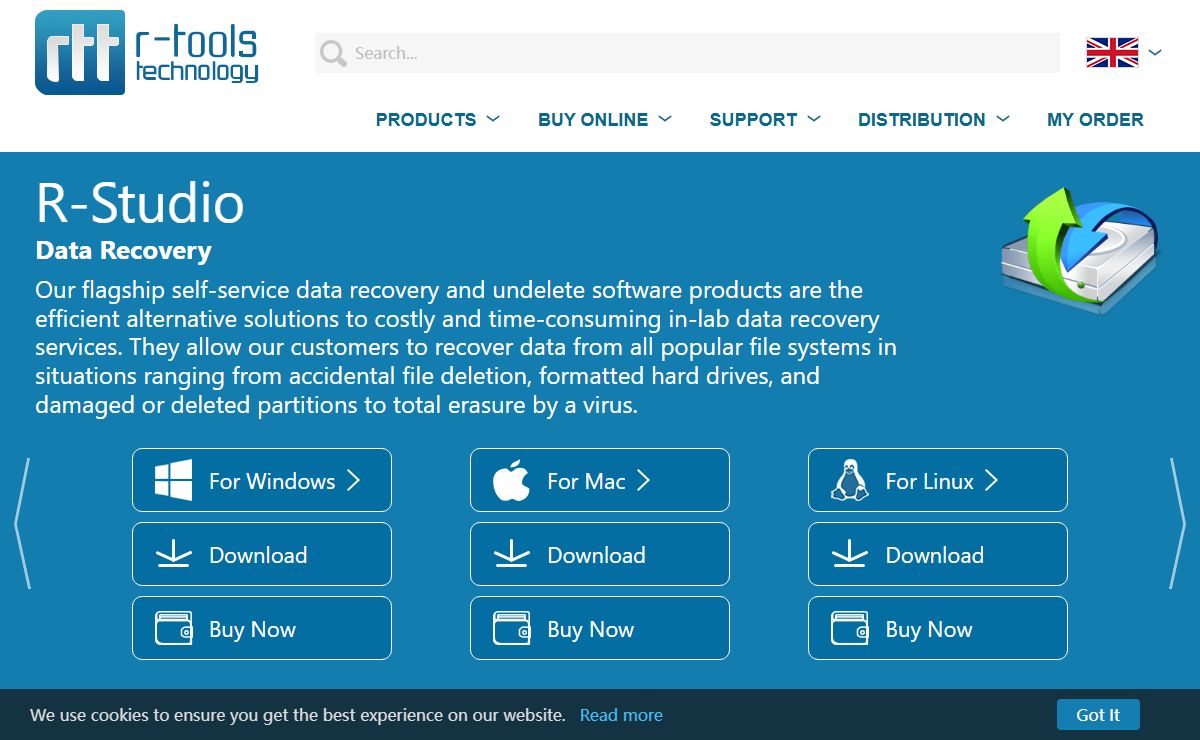Click wallet icon in Linux Buy Now
Image resolution: width=1200 pixels, height=740 pixels.
[850, 629]
